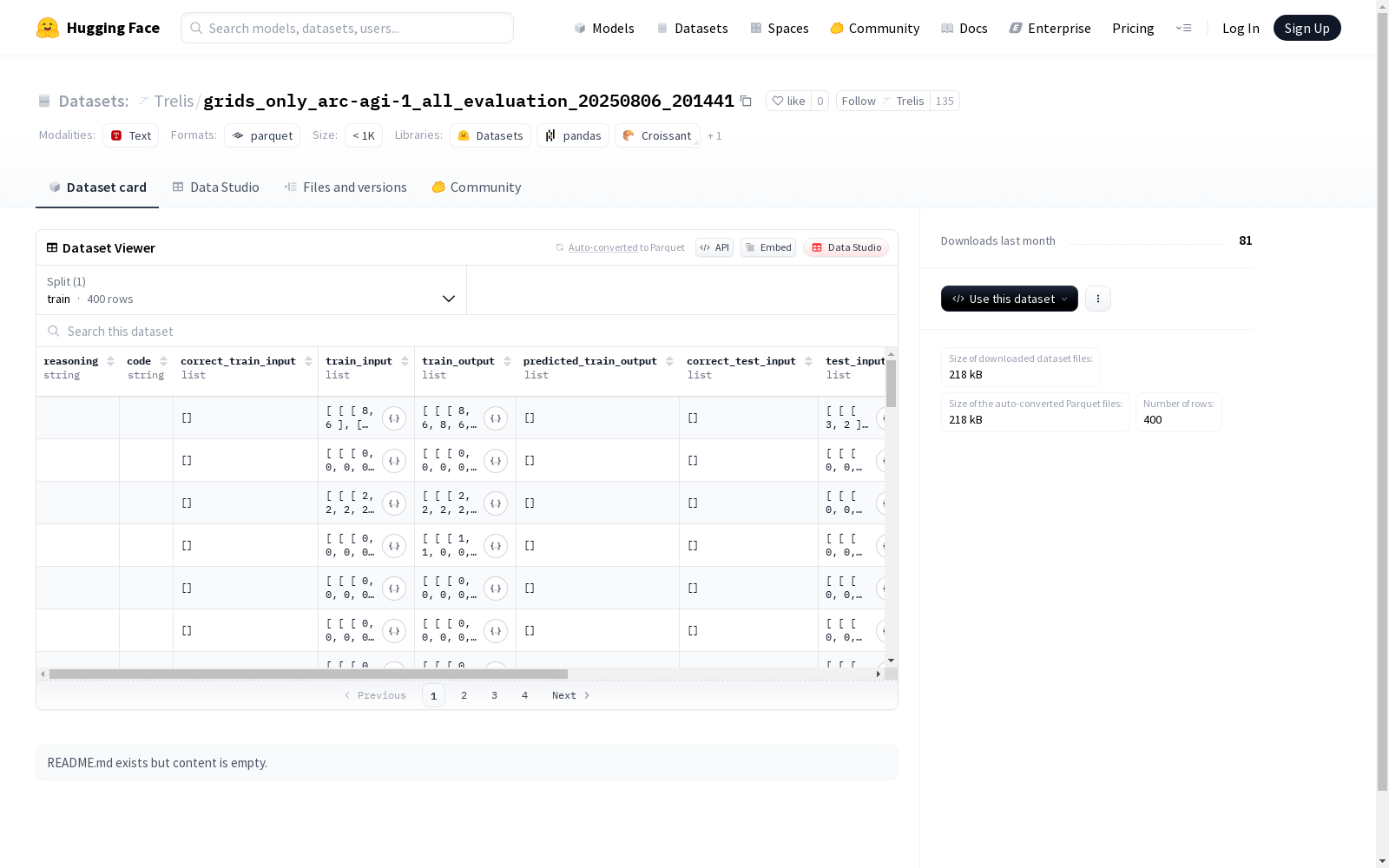This screenshot has width=1389, height=868.
Task: Open the navigation more-options menu icon
Action: pyautogui.click(x=1183, y=28)
